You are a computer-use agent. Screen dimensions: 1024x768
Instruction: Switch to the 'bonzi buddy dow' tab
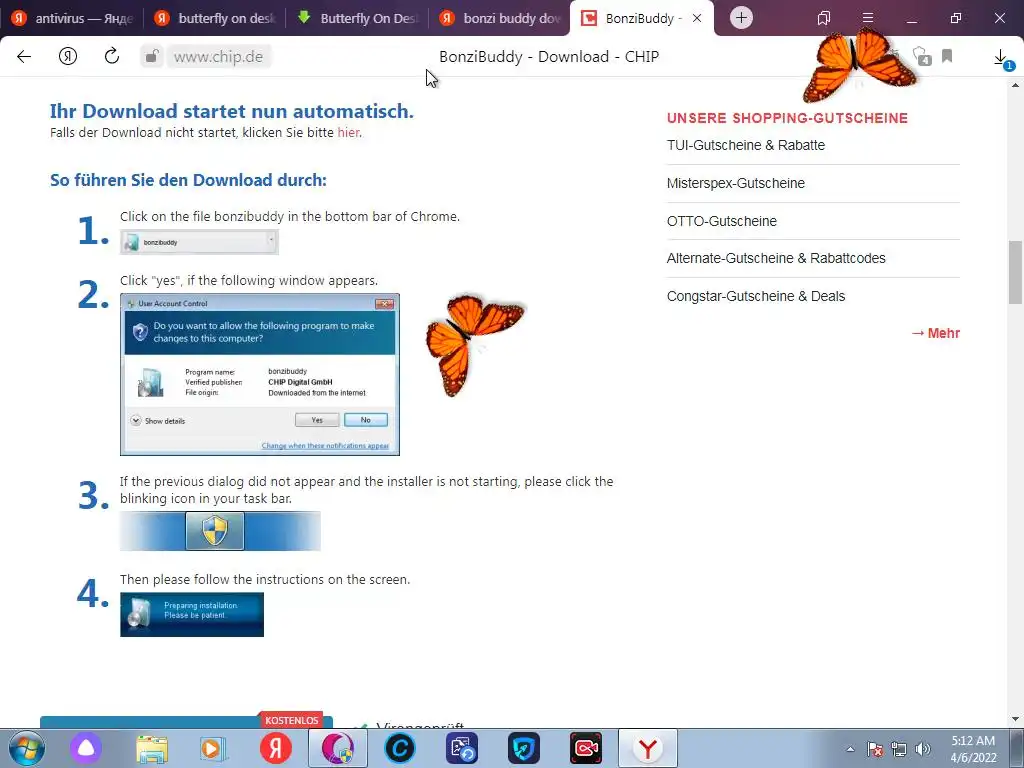point(500,18)
